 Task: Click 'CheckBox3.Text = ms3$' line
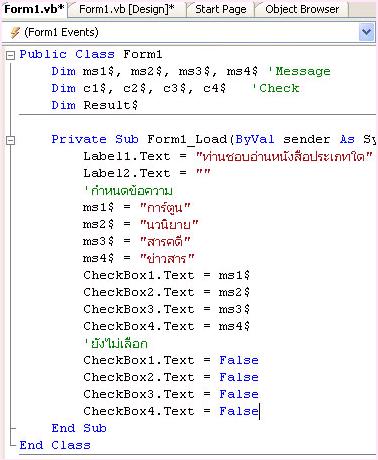pos(167,309)
